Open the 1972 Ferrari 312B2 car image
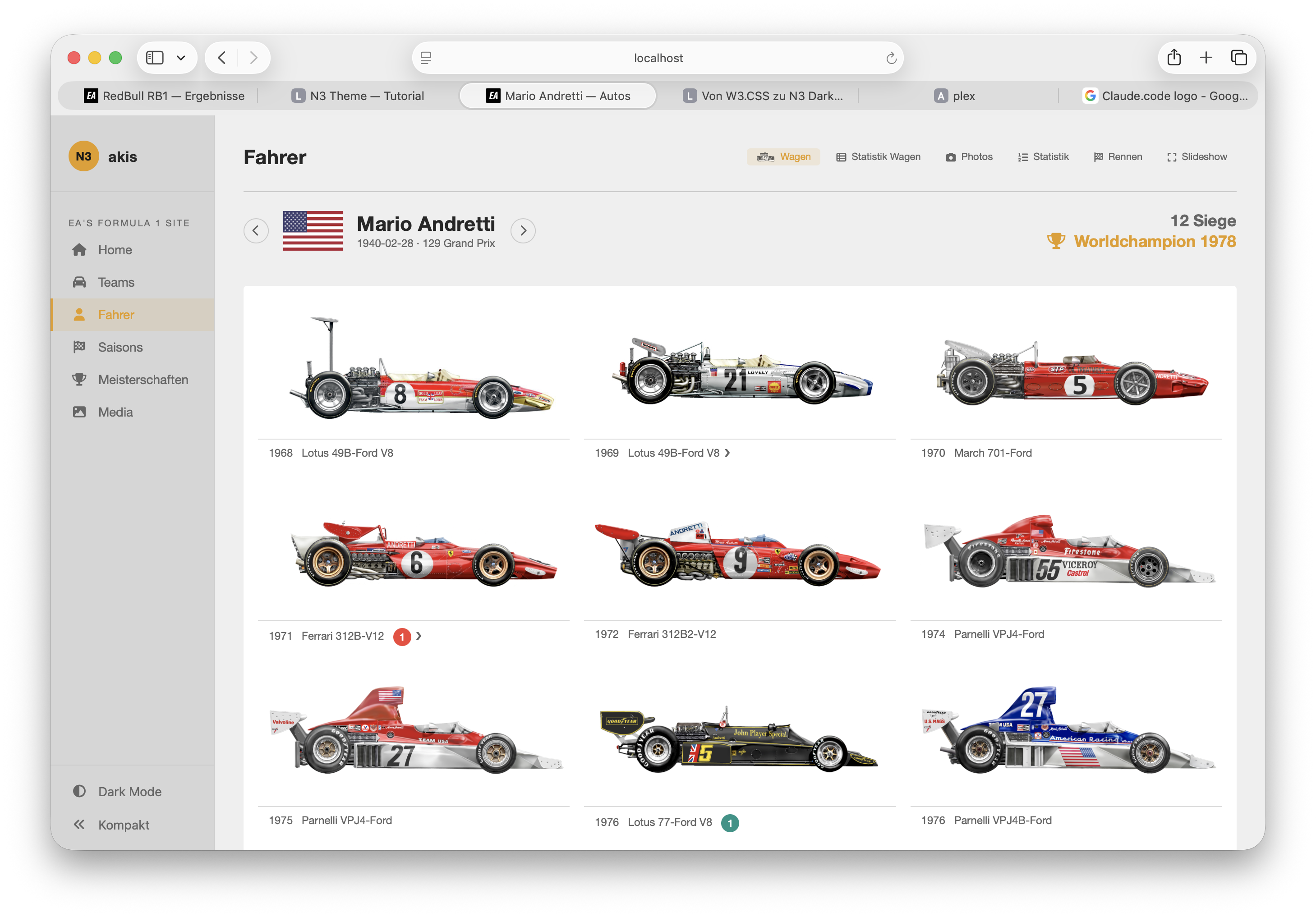1316x917 pixels. pyautogui.click(x=737, y=553)
